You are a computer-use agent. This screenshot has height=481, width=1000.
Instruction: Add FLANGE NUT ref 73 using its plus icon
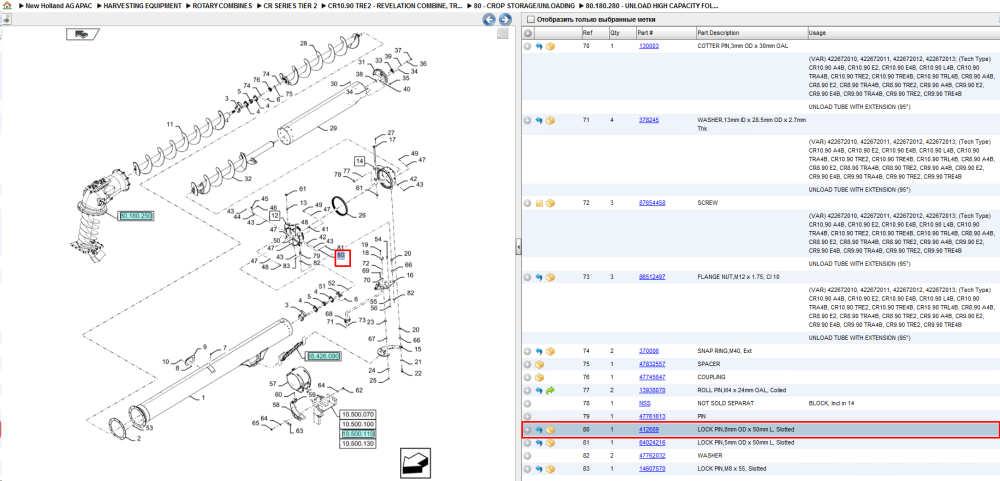(x=527, y=278)
